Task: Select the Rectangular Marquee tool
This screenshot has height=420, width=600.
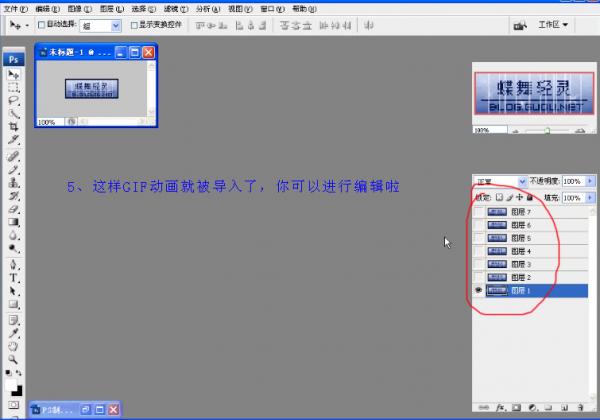Action: 13,88
